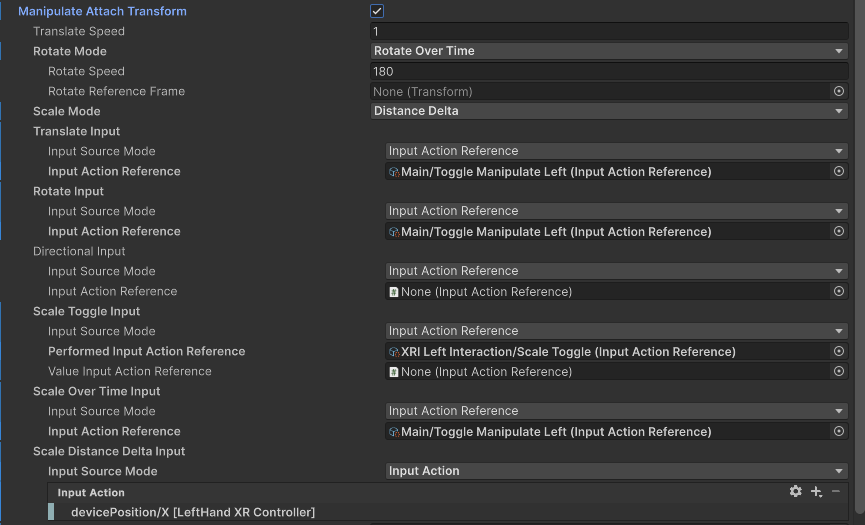Click Directional Input's None Input Action Reference field

[x=607, y=291]
